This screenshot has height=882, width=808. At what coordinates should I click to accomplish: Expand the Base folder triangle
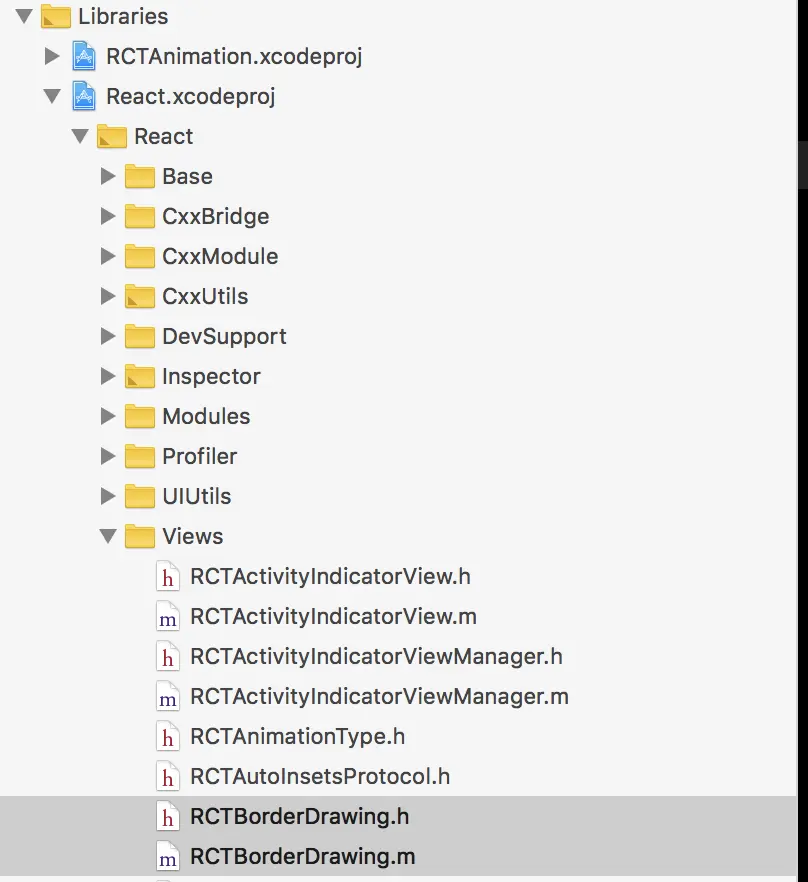108,176
